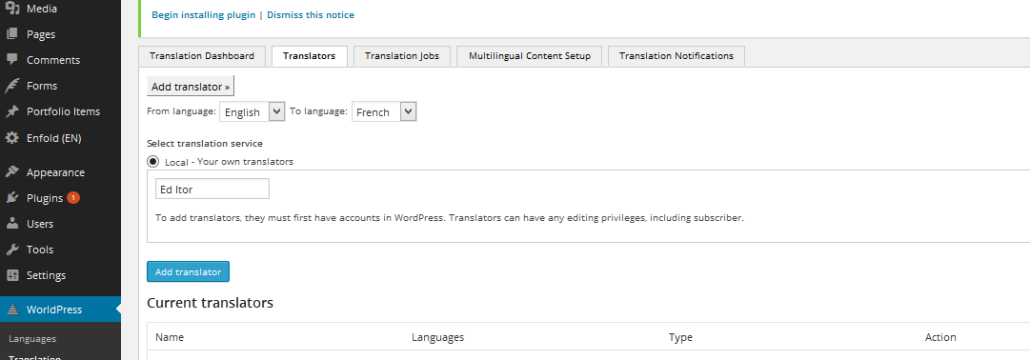This screenshot has height=360, width=1030.
Task: Click the Ed Itor translator name field
Action: [212, 189]
